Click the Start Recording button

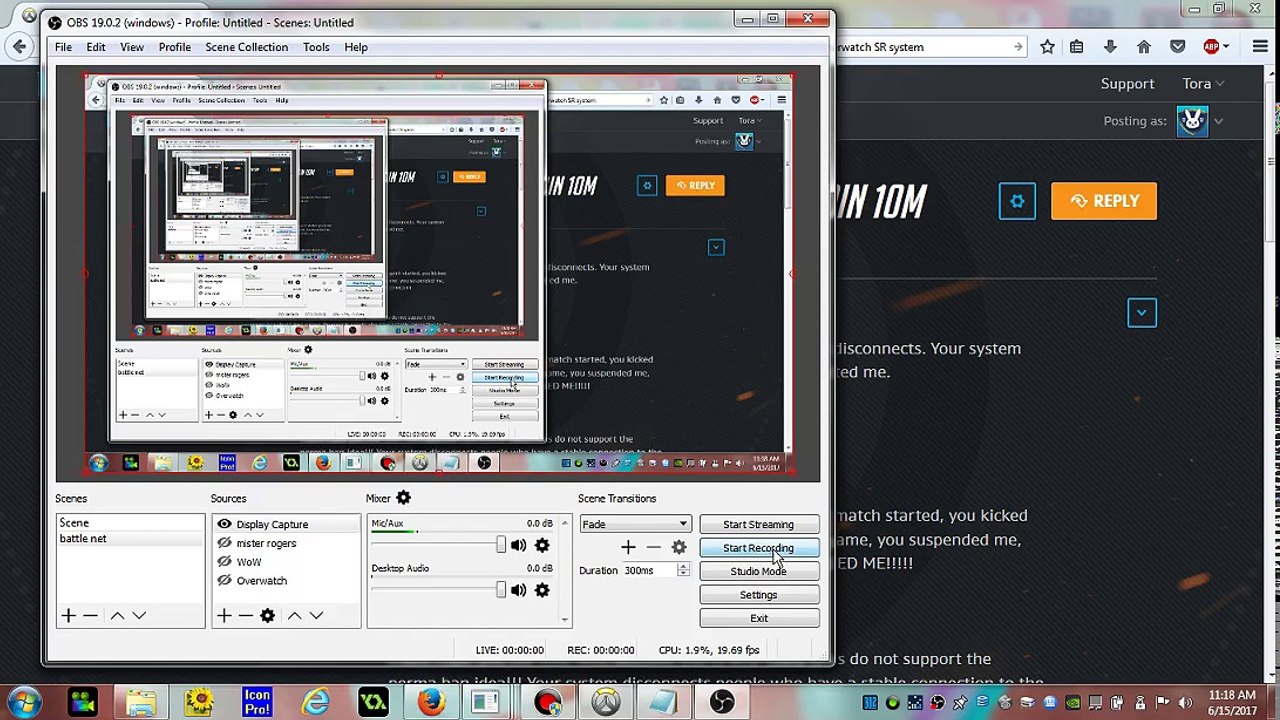click(759, 548)
